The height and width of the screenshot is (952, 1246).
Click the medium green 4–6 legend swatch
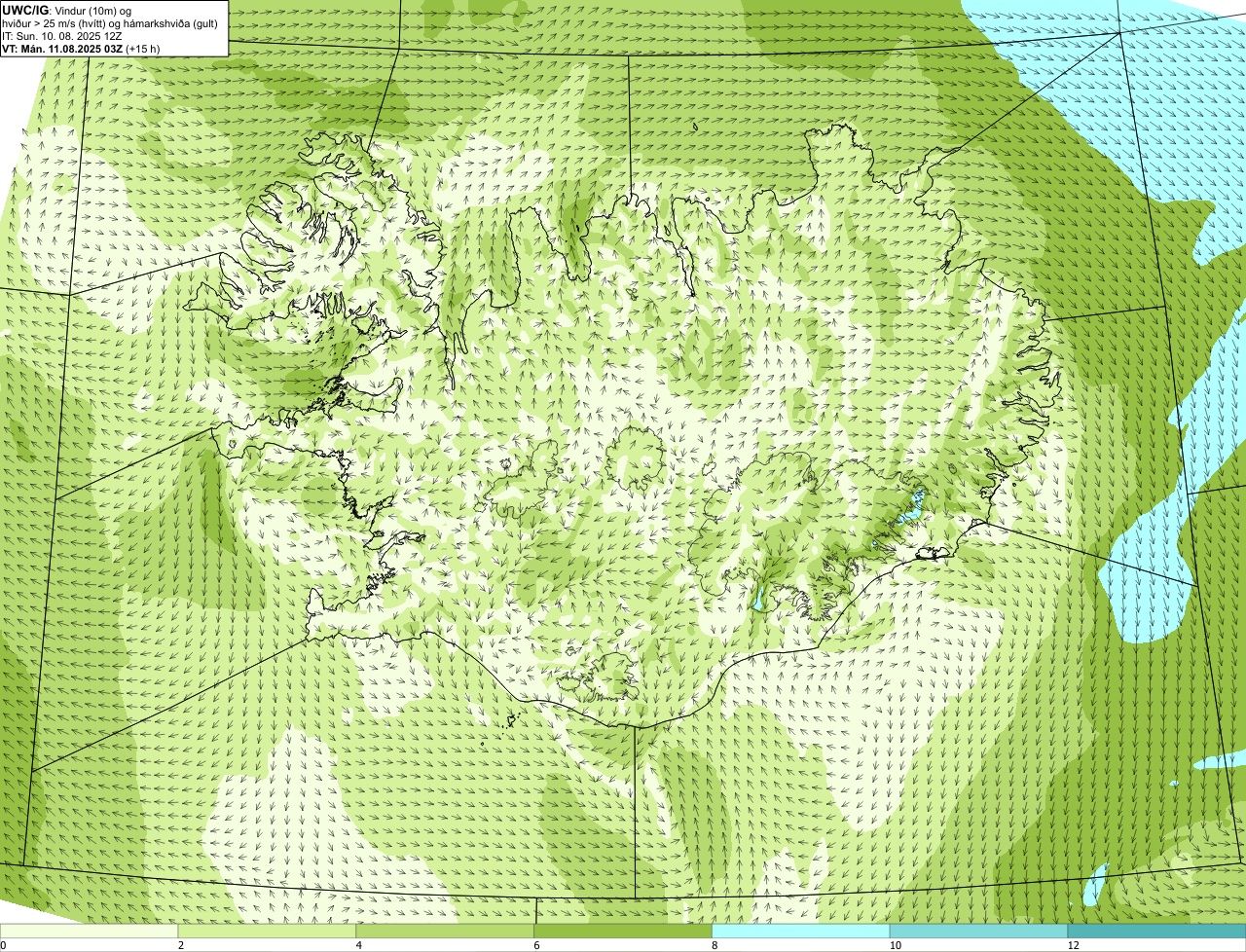pyautogui.click(x=446, y=932)
